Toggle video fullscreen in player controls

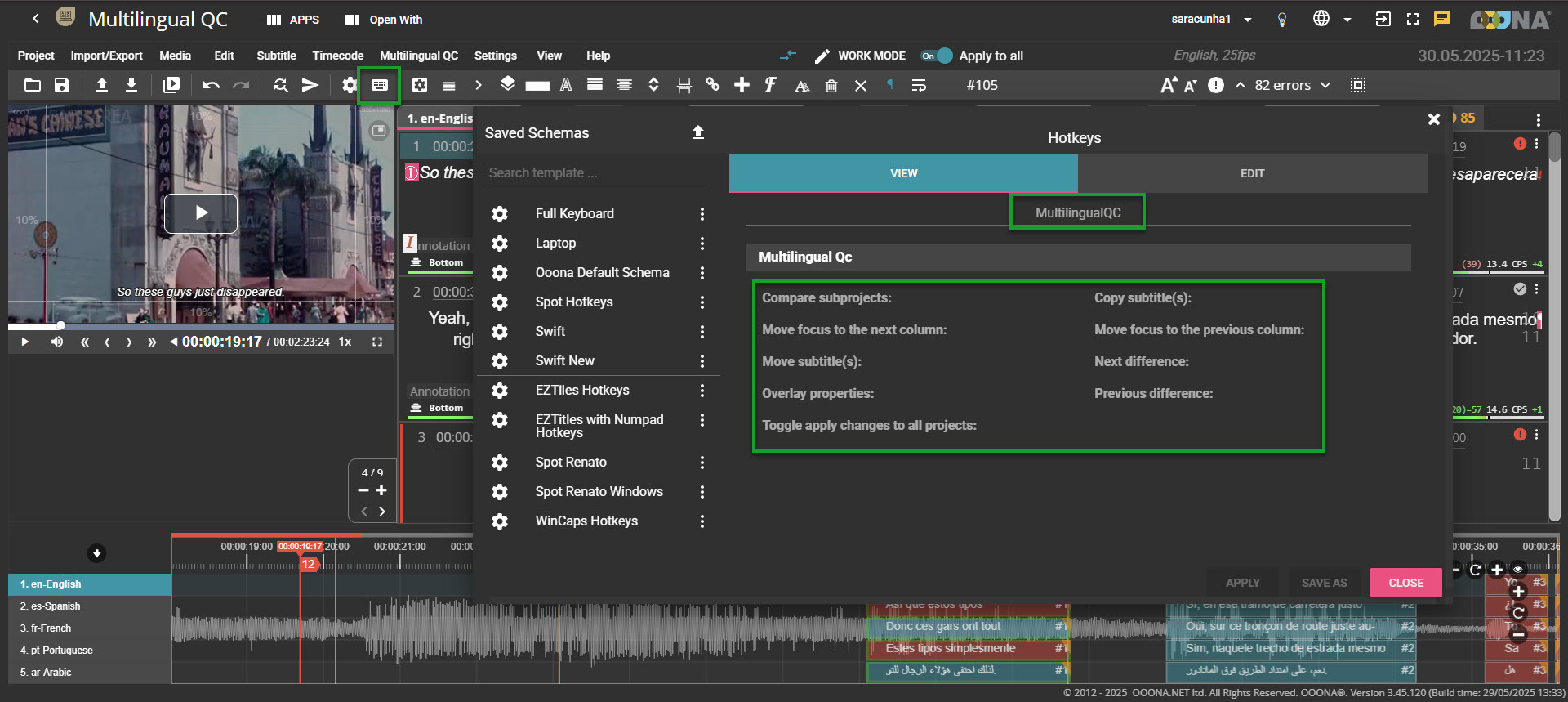377,342
